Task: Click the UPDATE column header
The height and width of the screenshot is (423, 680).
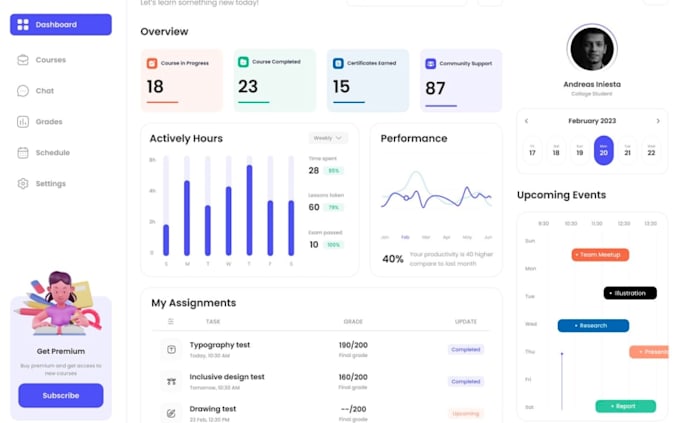Action: point(466,321)
